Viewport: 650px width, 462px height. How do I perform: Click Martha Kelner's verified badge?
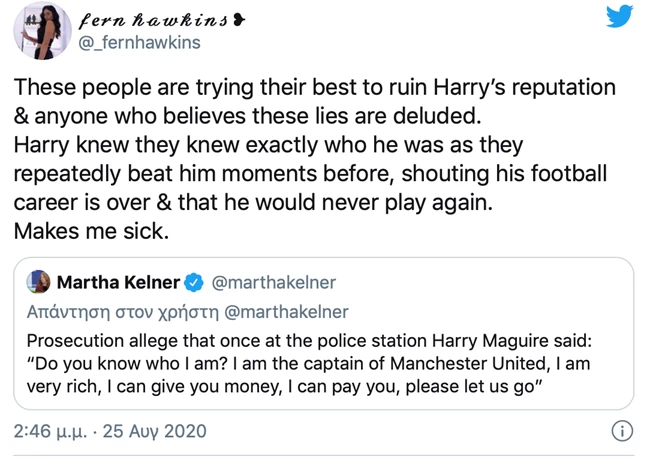point(194,283)
